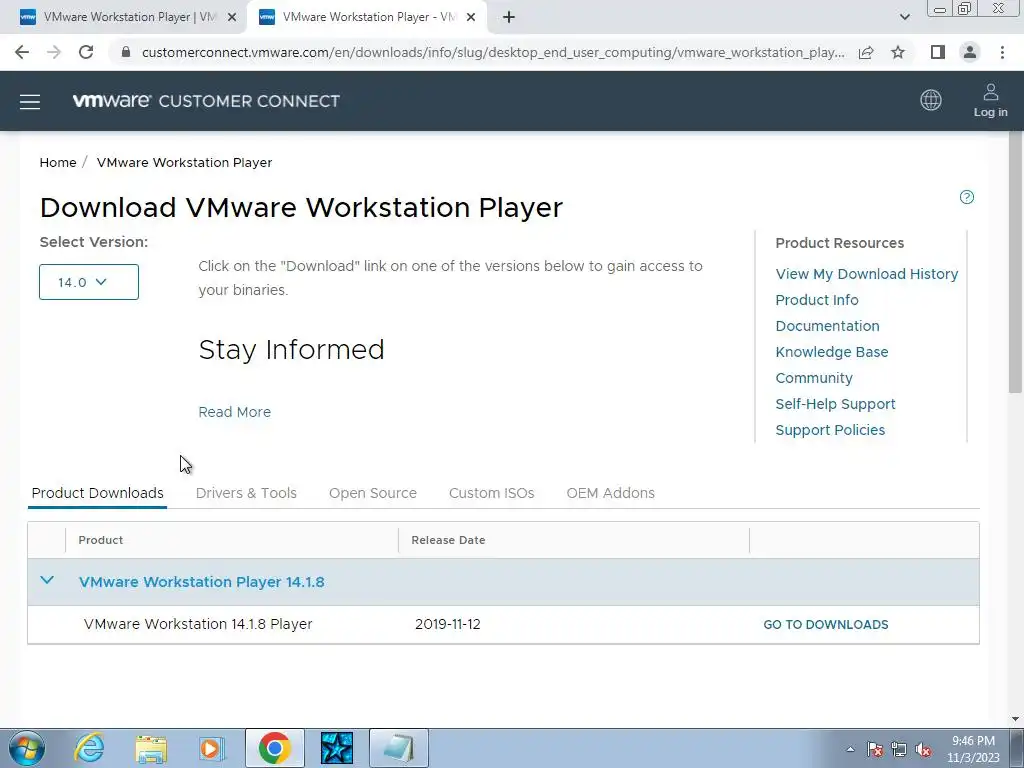Screen dimensions: 1024x768
Task: Open the Open Source tab
Action: [373, 493]
